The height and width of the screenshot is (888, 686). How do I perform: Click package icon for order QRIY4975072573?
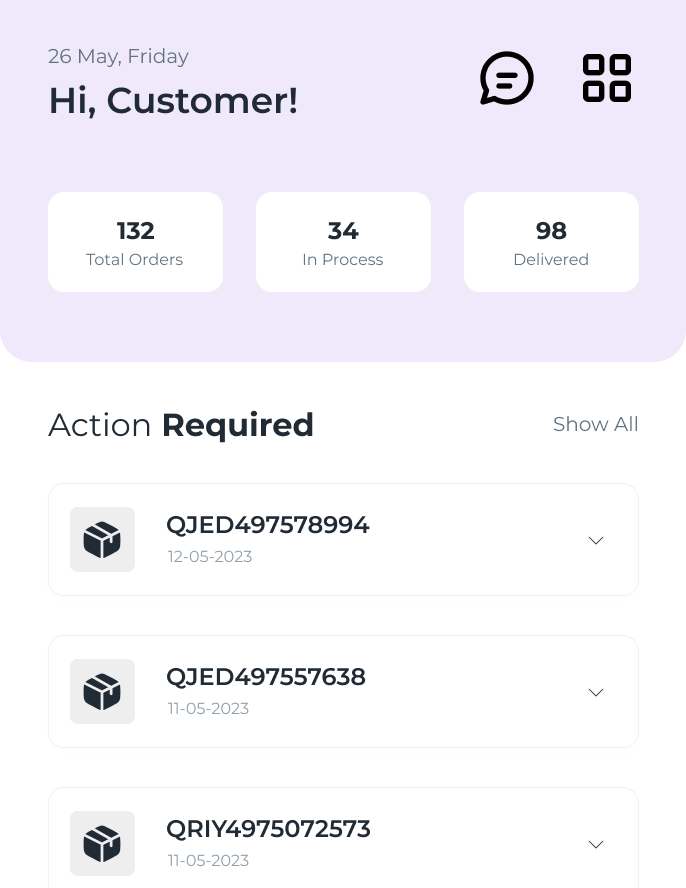[102, 844]
